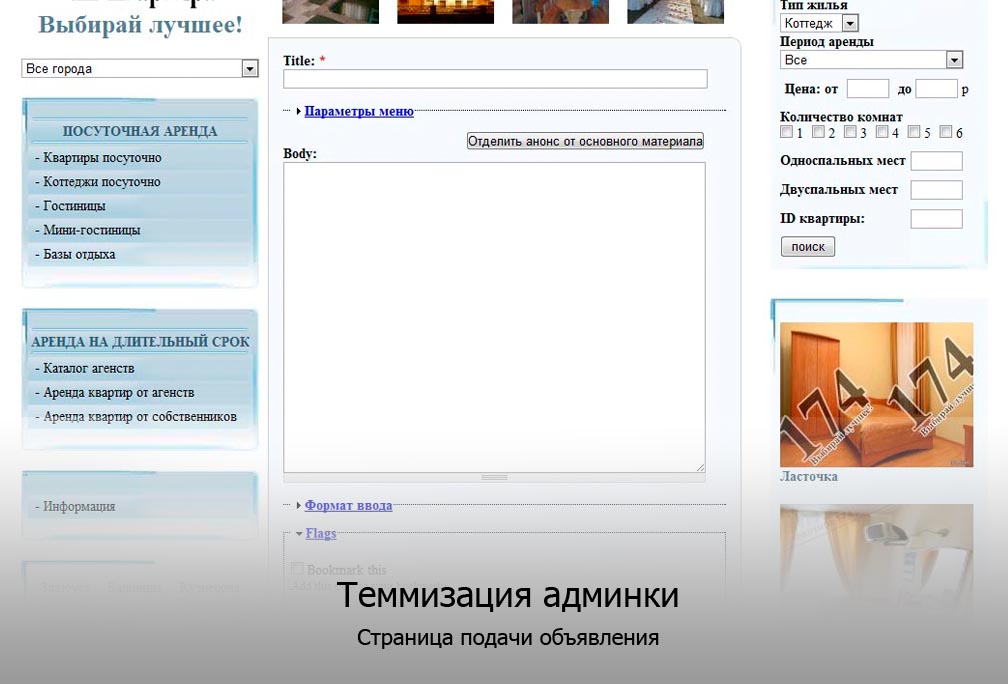The height and width of the screenshot is (684, 1008).
Task: Click the 'поиск' search button
Action: point(808,247)
